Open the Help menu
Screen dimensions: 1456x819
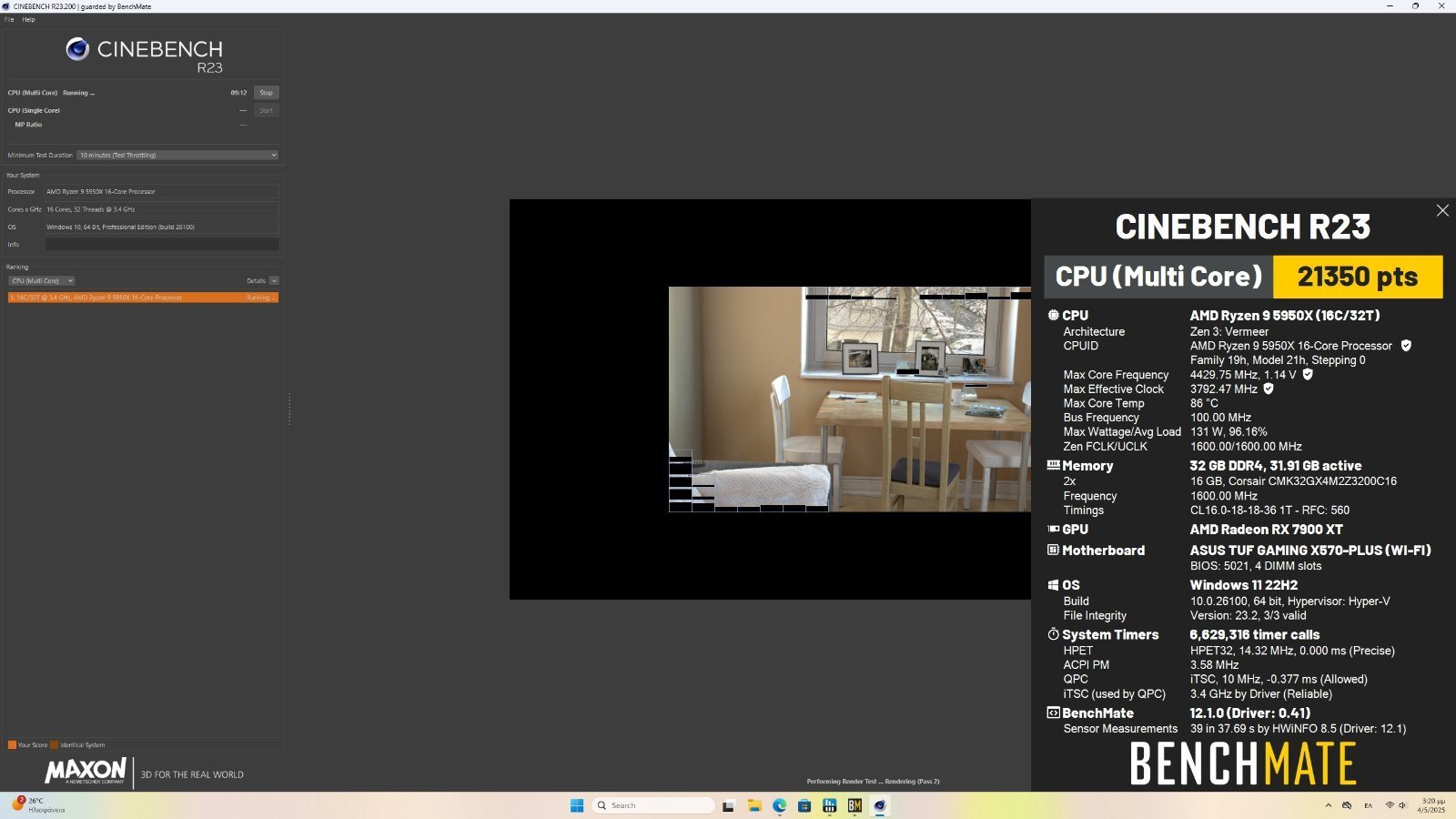29,19
